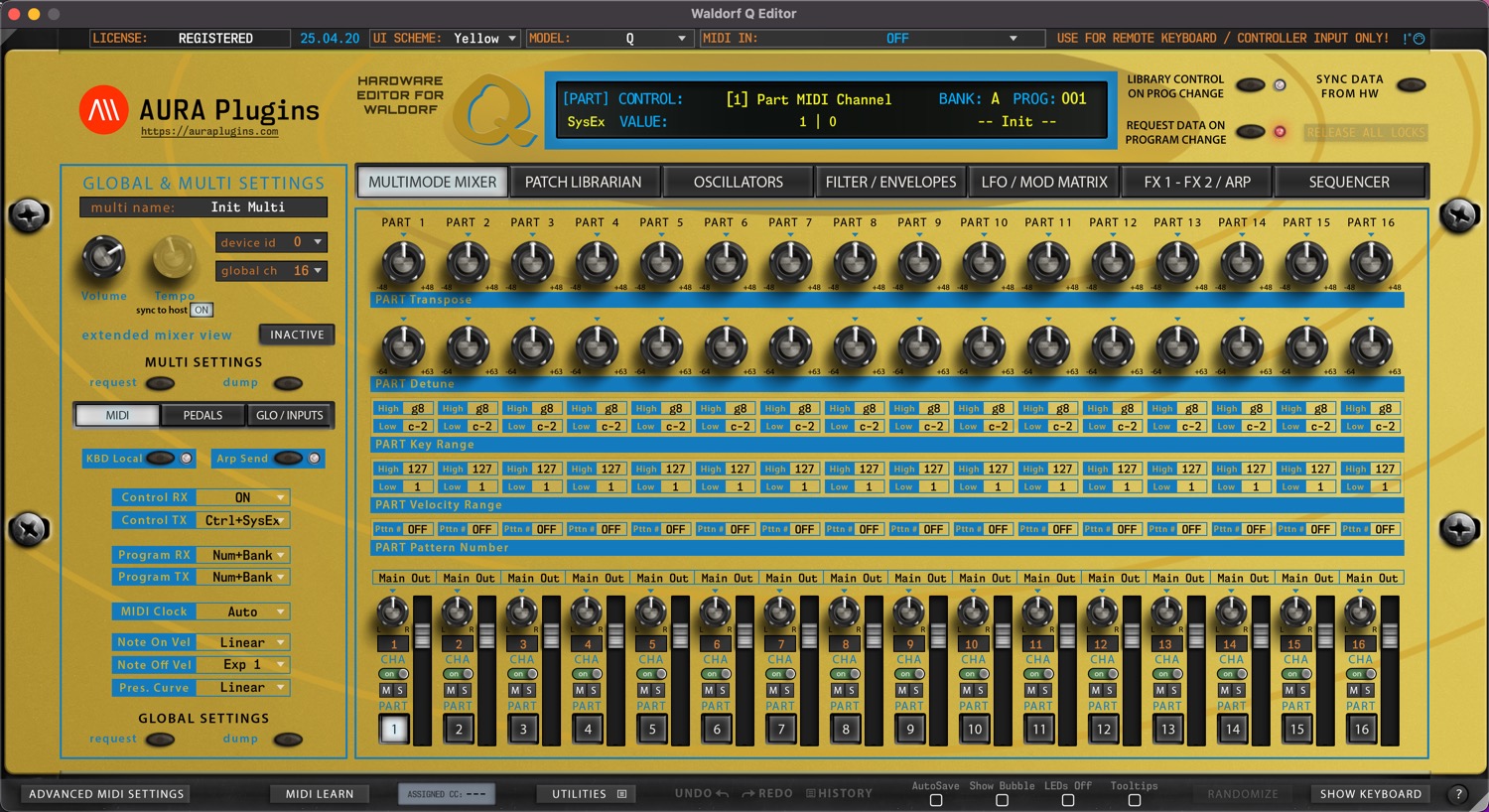The height and width of the screenshot is (812, 1489).
Task: Switch to the Oscillators tab
Action: tap(739, 182)
